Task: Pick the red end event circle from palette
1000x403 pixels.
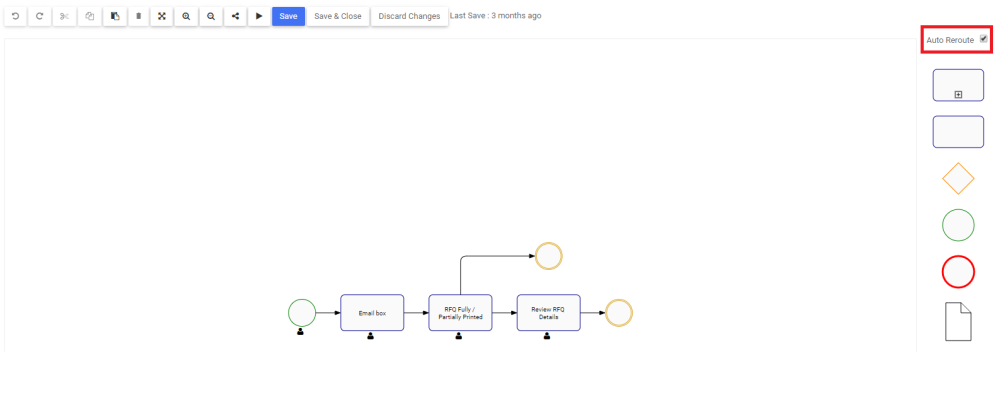Action: pos(958,272)
